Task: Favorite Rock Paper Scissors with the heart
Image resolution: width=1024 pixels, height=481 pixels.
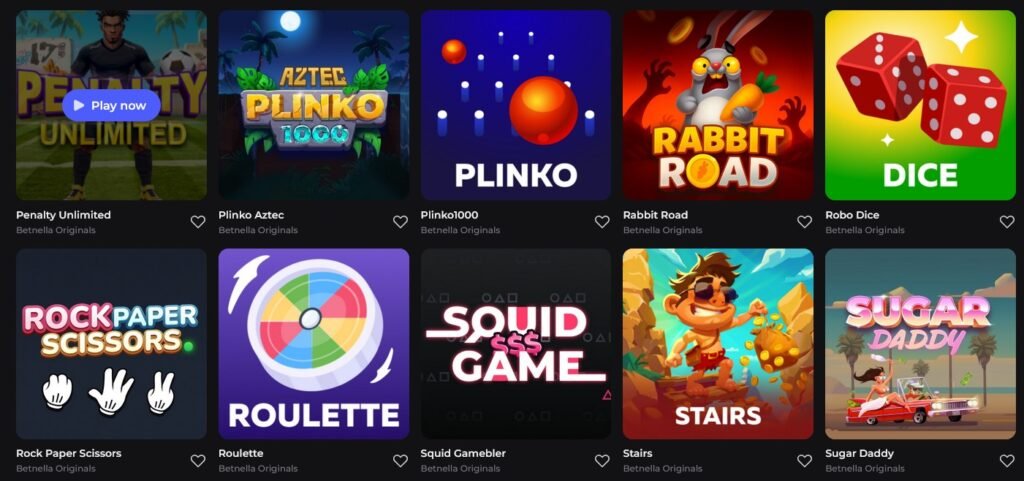Action: [x=198, y=461]
